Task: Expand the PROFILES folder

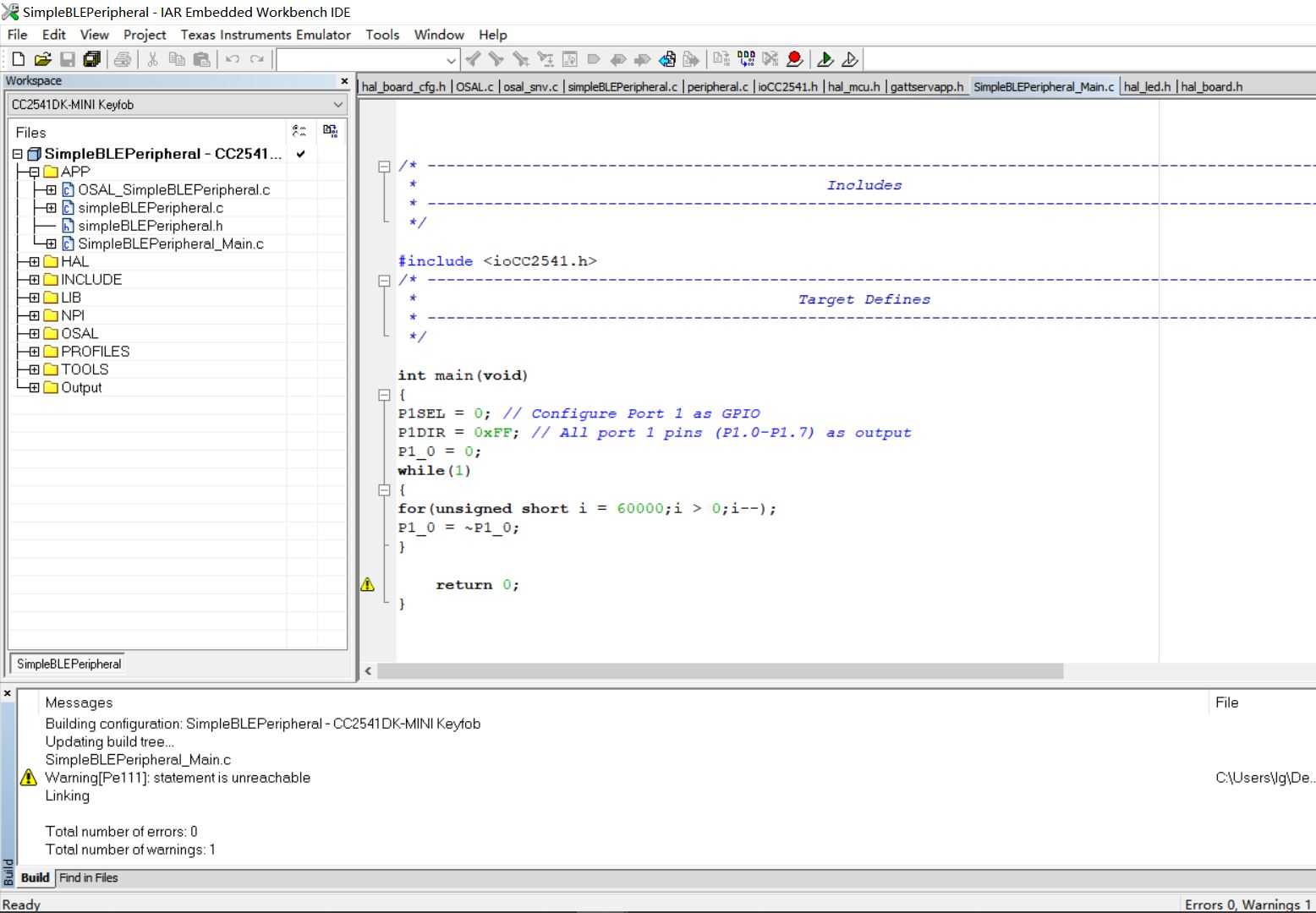Action: coord(34,351)
